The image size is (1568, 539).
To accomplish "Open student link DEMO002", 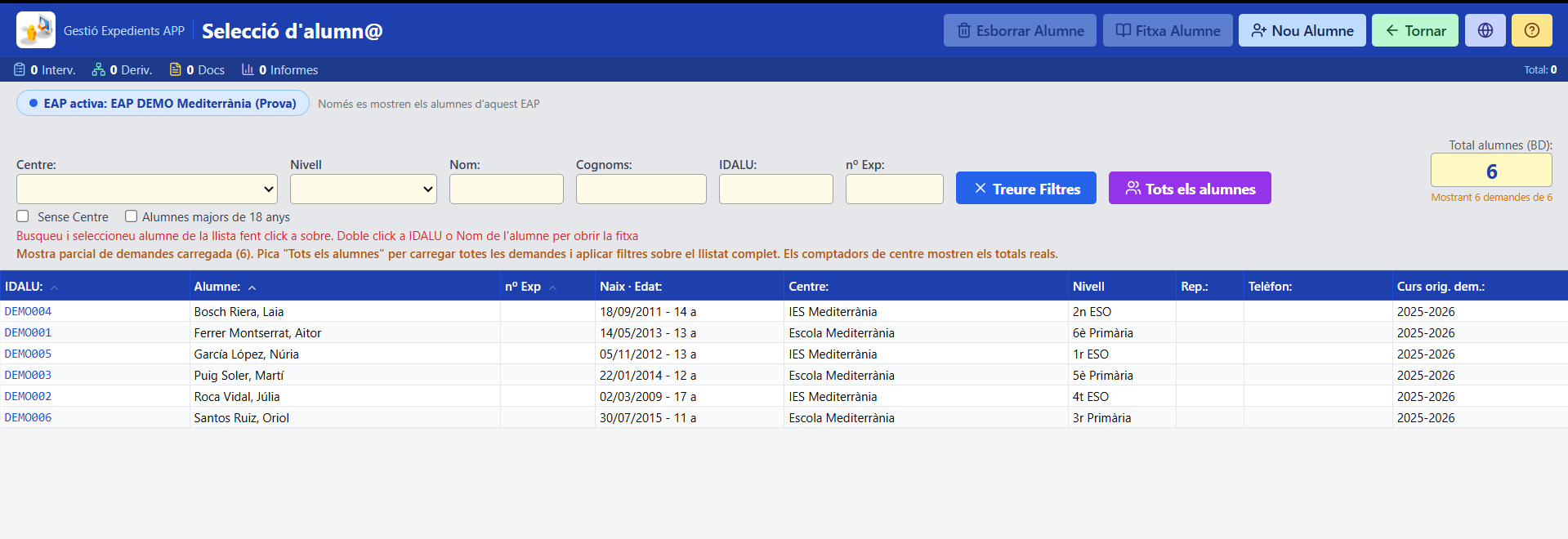I will 28,396.
